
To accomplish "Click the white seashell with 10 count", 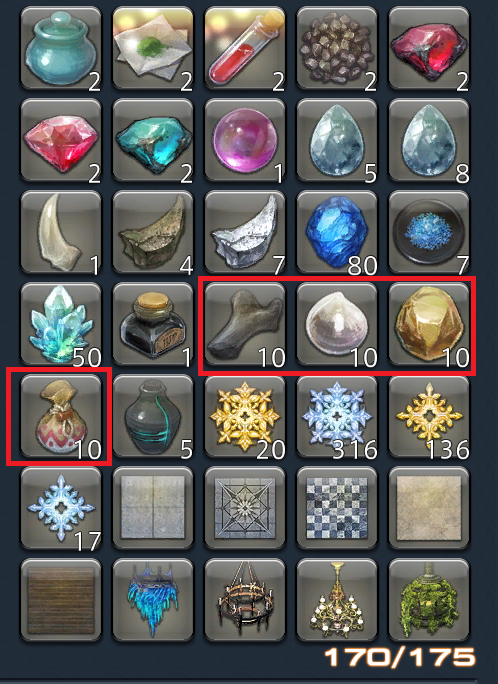I will coord(337,324).
